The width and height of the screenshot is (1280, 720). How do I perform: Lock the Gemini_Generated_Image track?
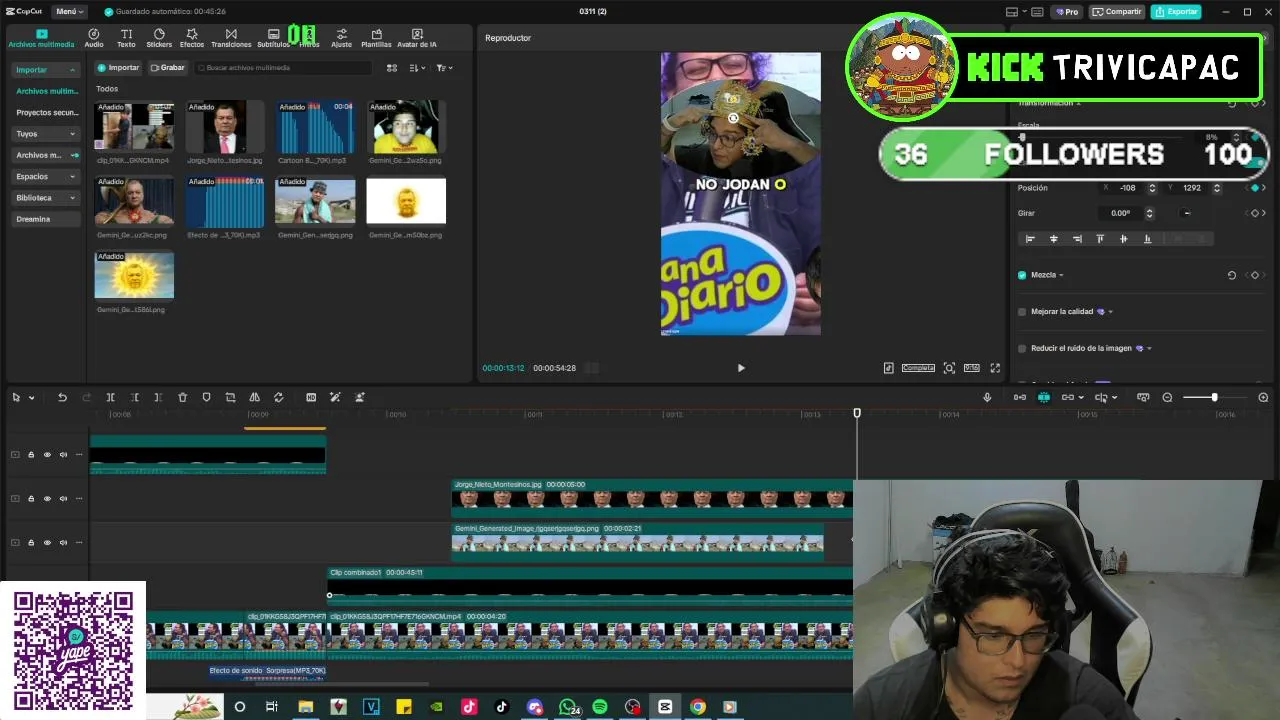[x=31, y=542]
